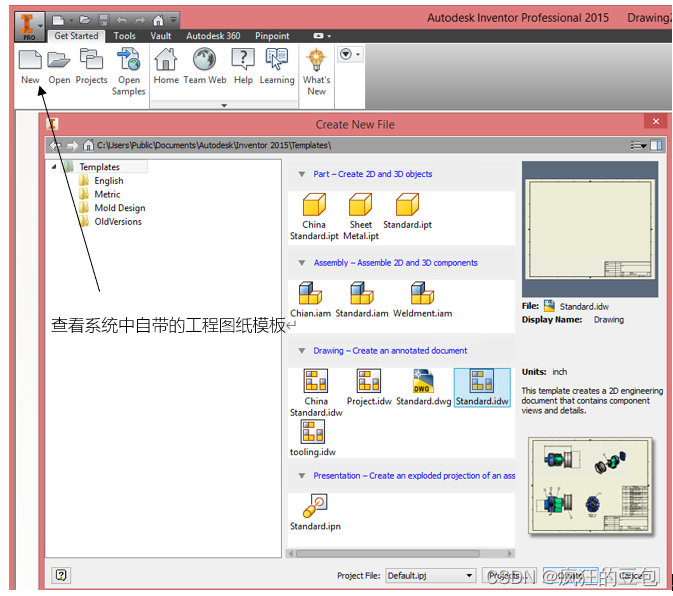Collapse the Part templates section
673x596 pixels.
[302, 174]
